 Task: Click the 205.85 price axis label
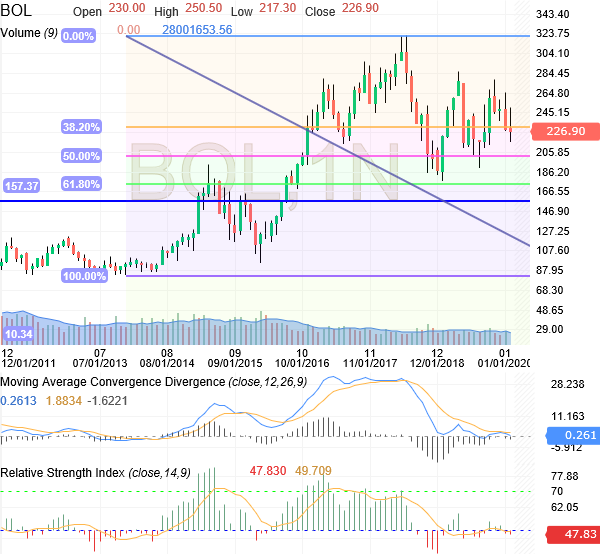click(x=553, y=153)
